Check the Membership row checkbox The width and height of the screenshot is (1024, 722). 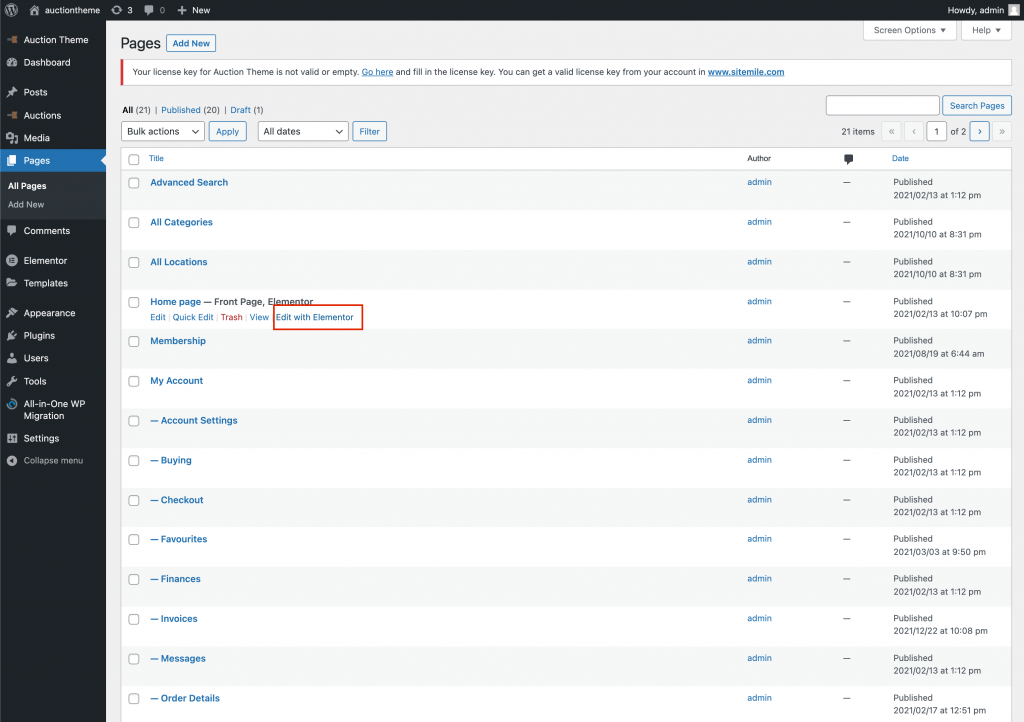click(134, 341)
